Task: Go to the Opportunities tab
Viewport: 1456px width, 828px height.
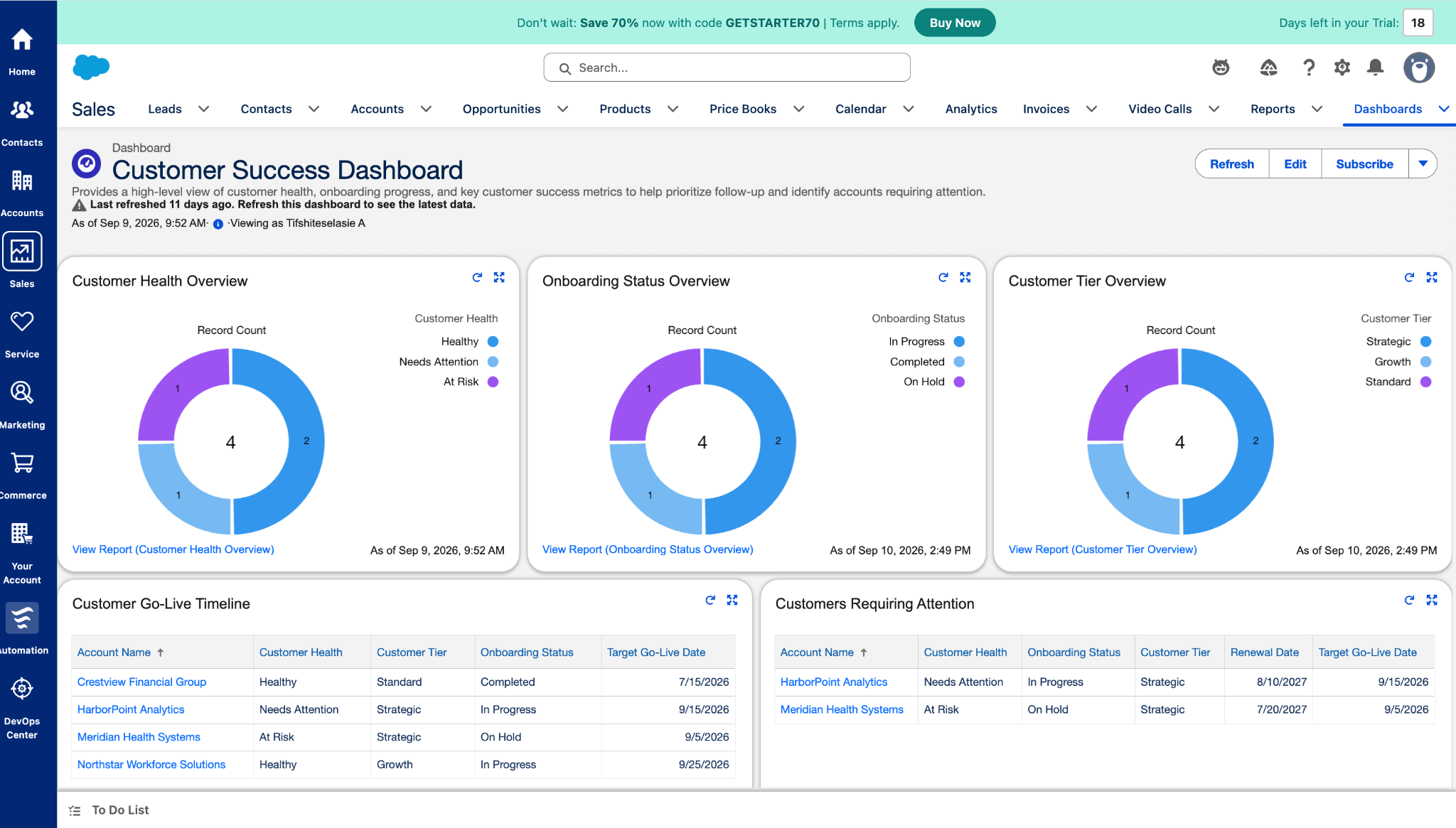Action: [x=501, y=109]
